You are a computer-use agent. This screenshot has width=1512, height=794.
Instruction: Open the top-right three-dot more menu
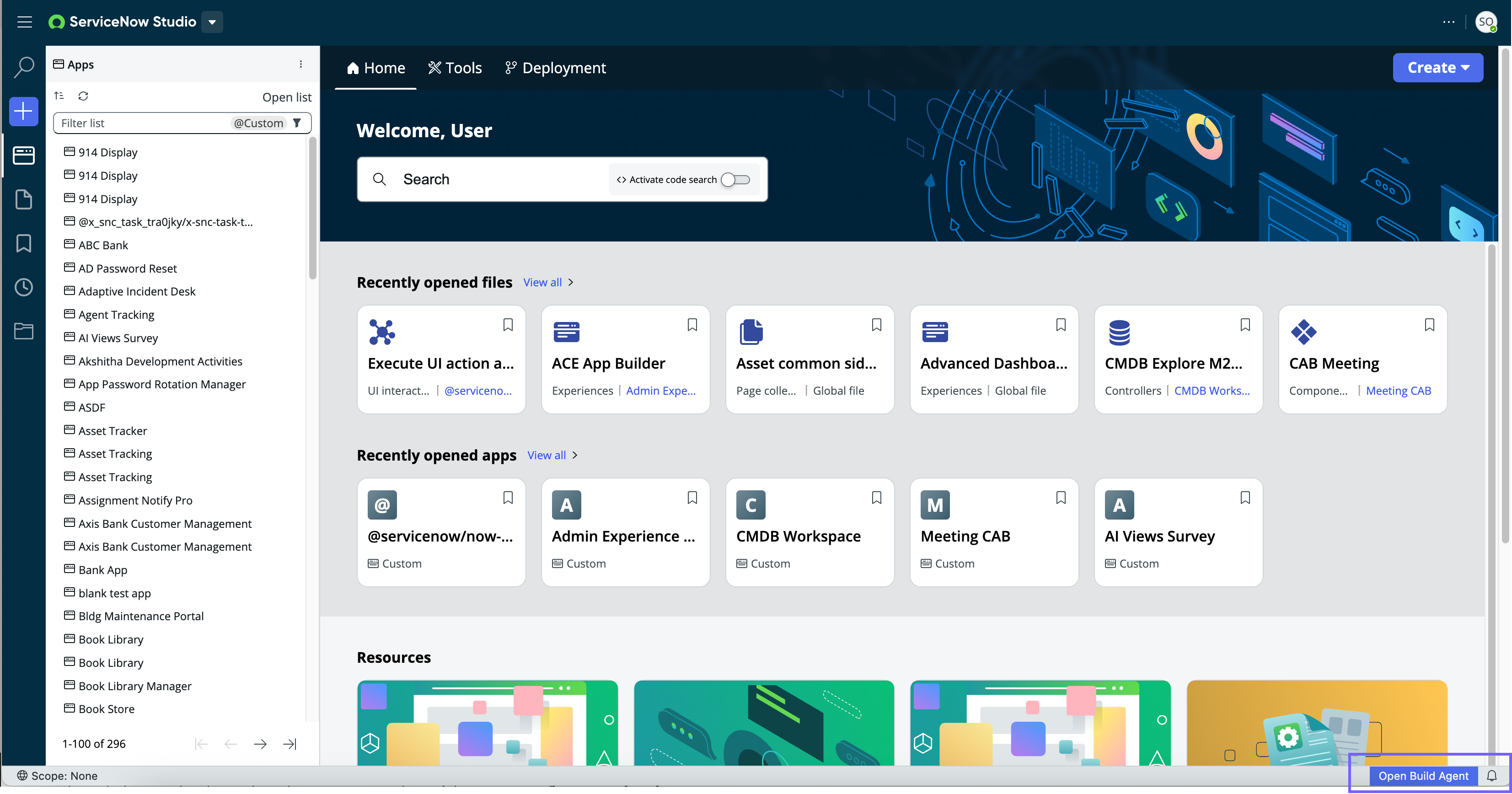point(1448,22)
